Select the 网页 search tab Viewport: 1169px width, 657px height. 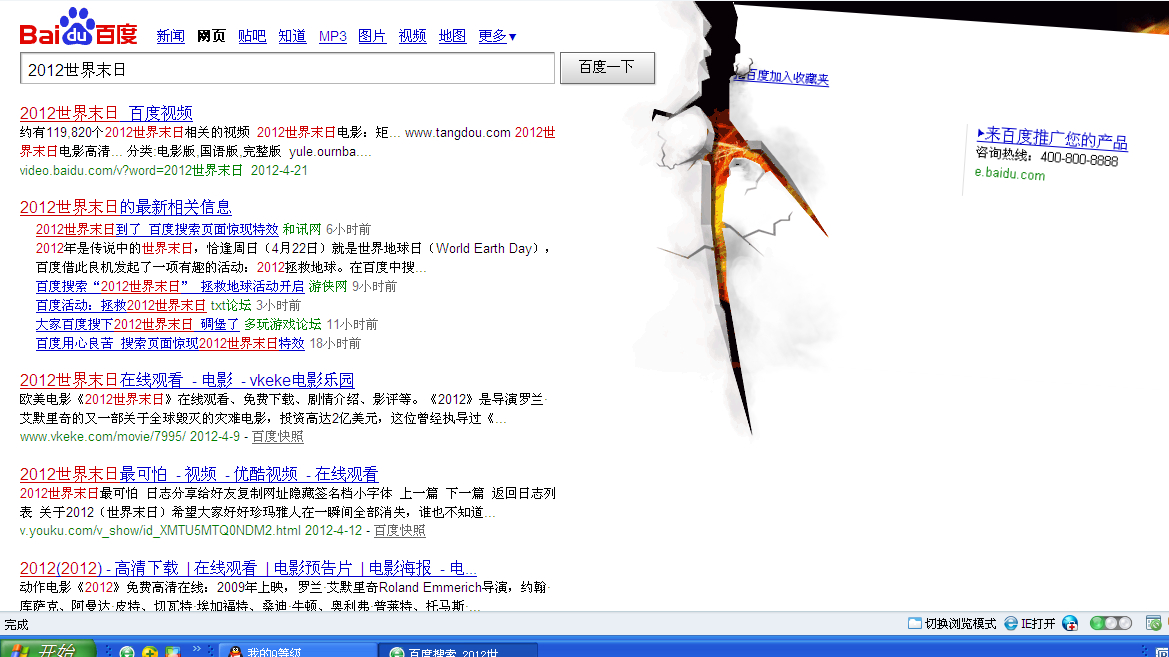click(x=211, y=36)
